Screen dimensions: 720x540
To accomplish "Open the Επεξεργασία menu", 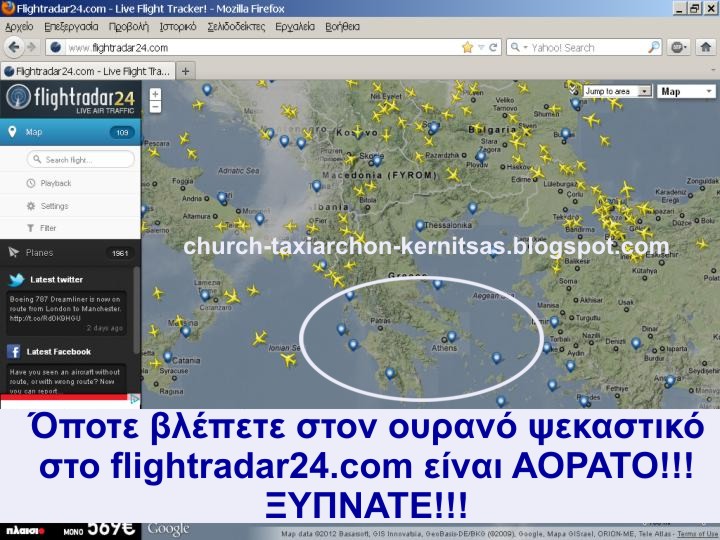I will click(71, 27).
